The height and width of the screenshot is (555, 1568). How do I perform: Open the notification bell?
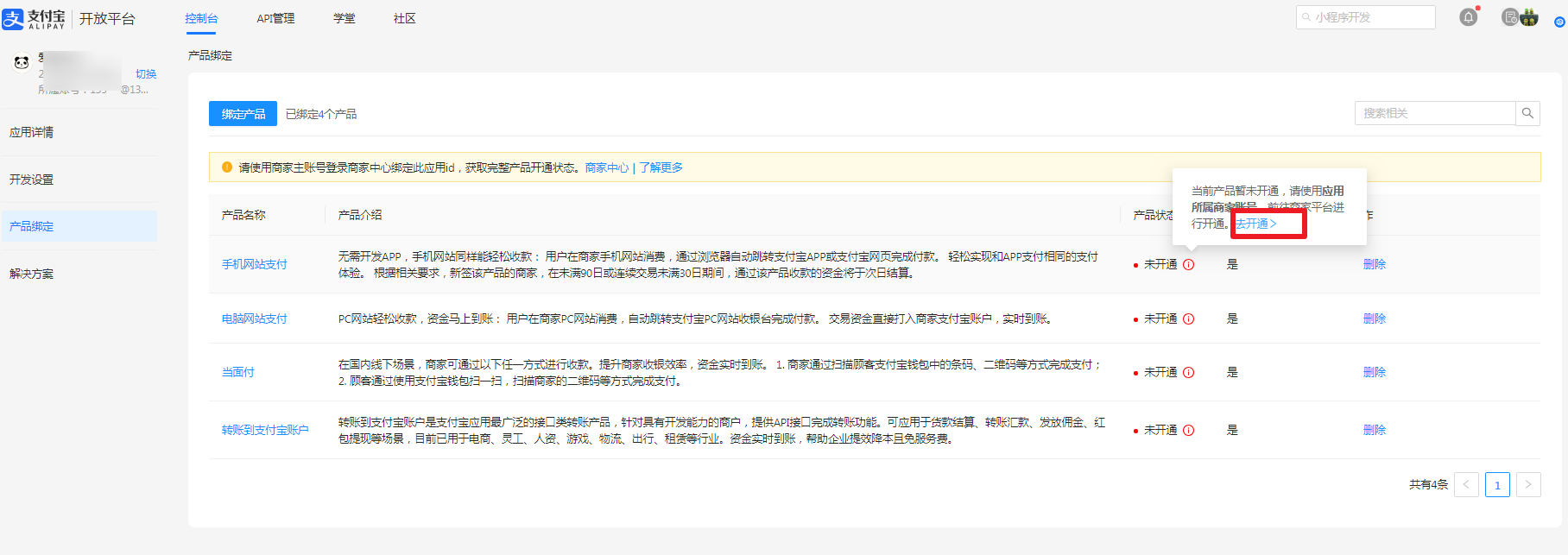[1469, 17]
